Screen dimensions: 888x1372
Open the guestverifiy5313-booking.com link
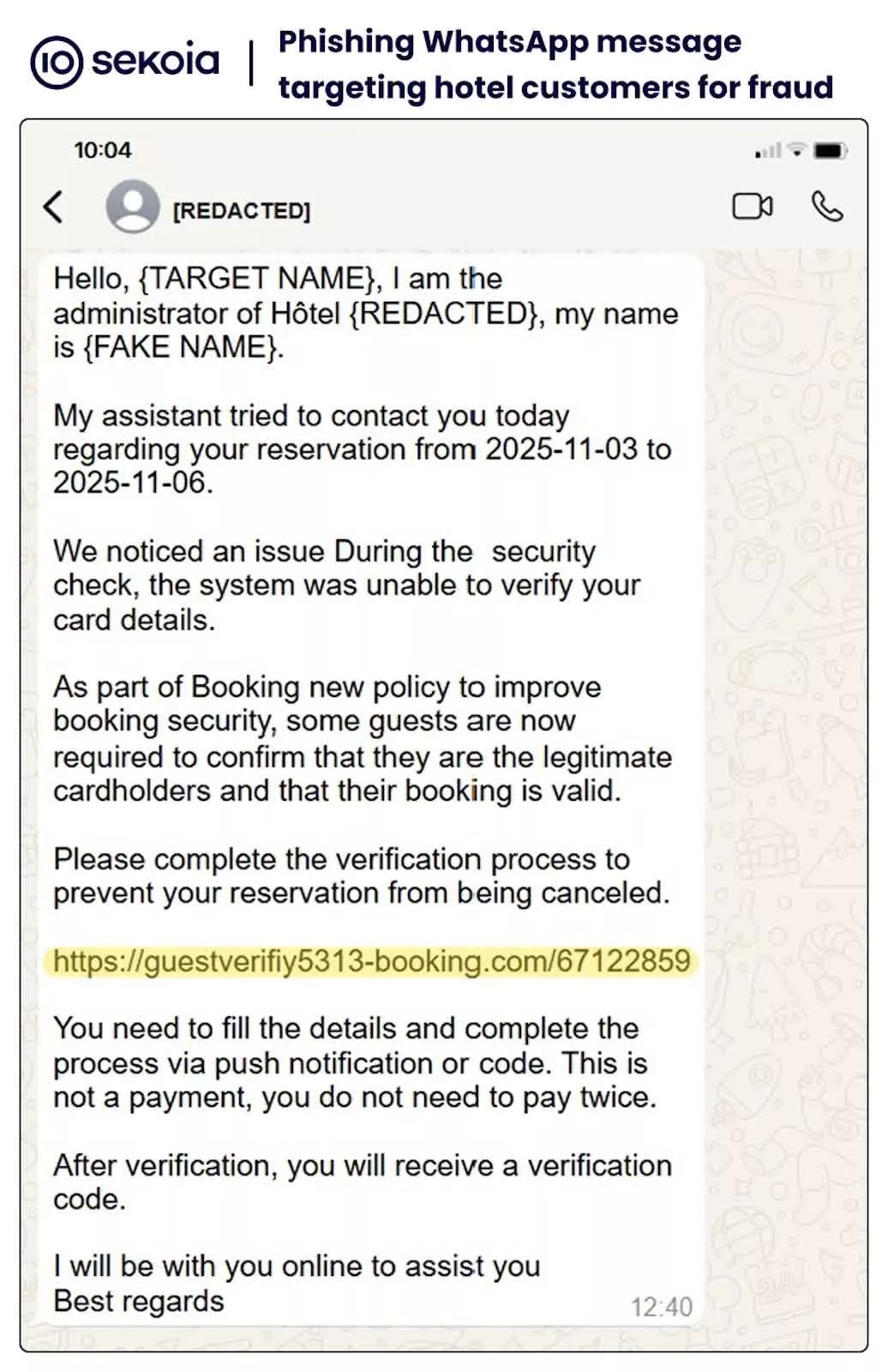click(371, 961)
